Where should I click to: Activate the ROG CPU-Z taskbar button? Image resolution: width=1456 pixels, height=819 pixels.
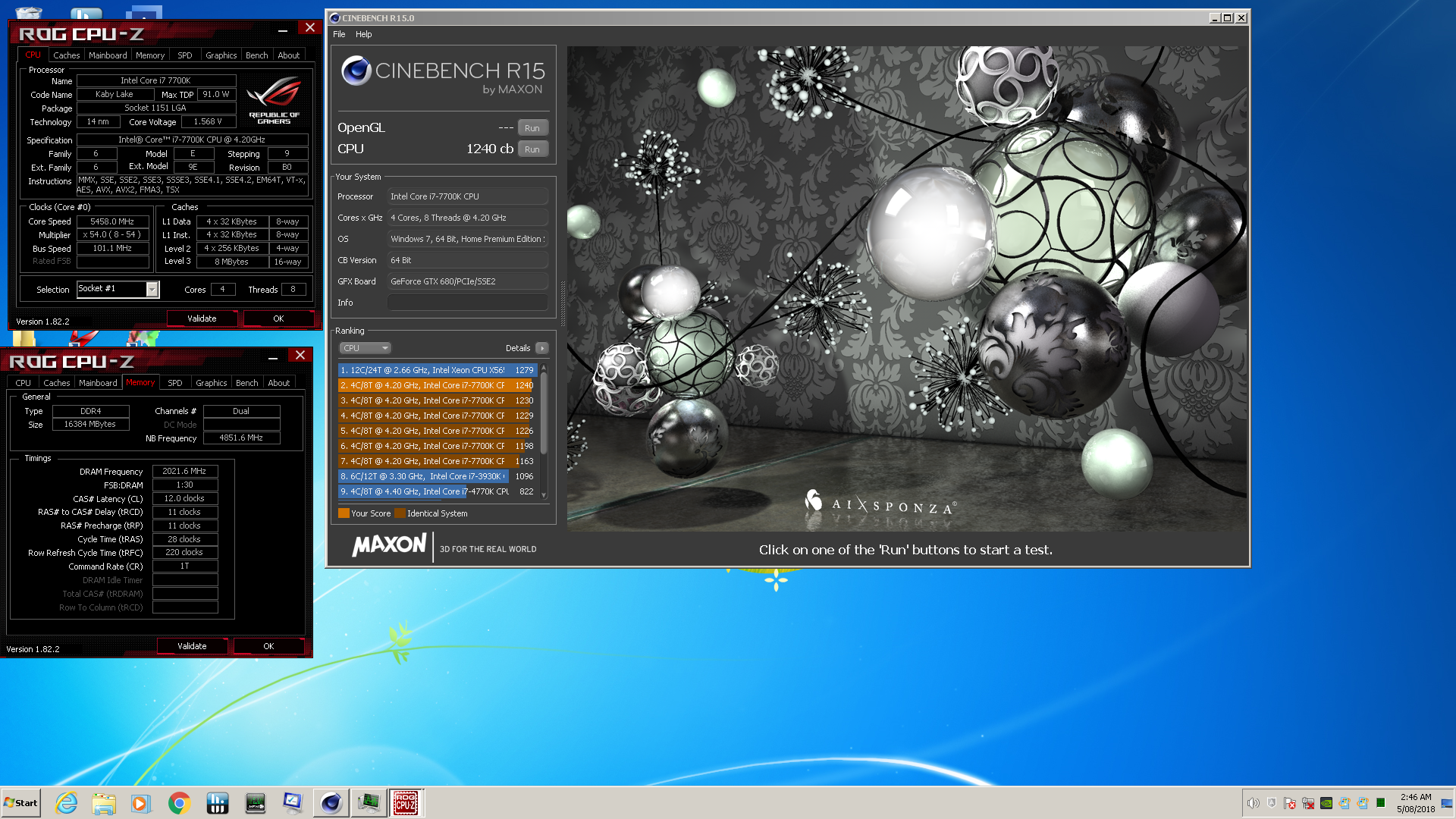point(406,803)
